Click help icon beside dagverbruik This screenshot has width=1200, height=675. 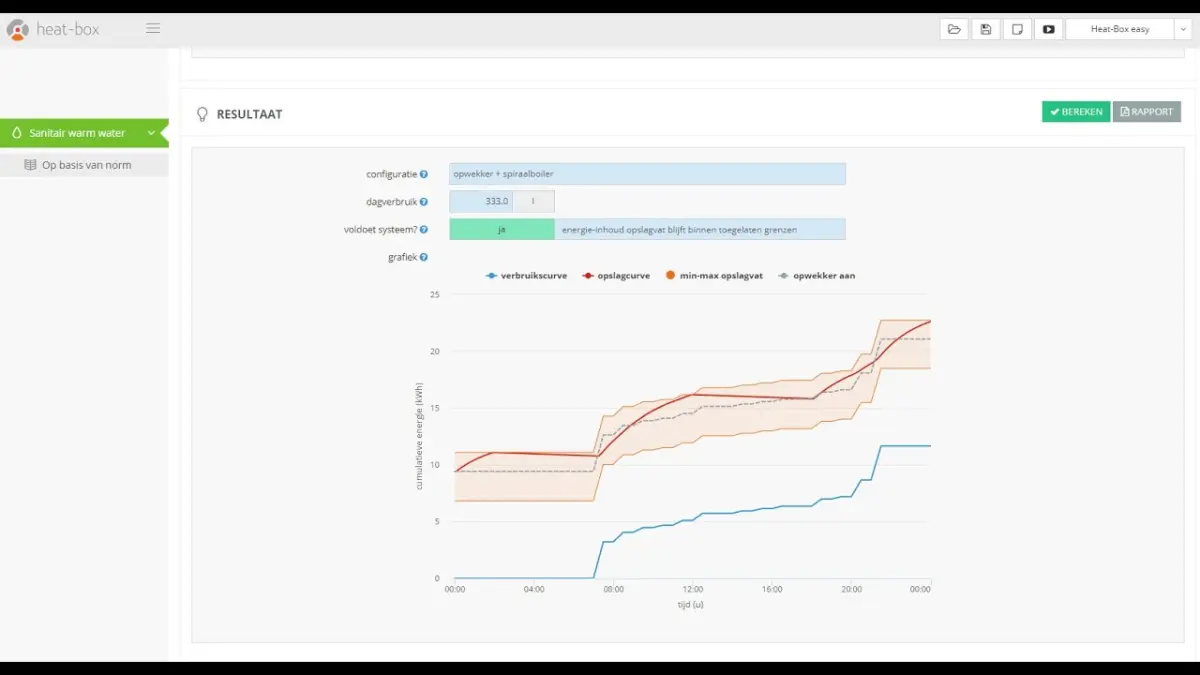point(424,202)
